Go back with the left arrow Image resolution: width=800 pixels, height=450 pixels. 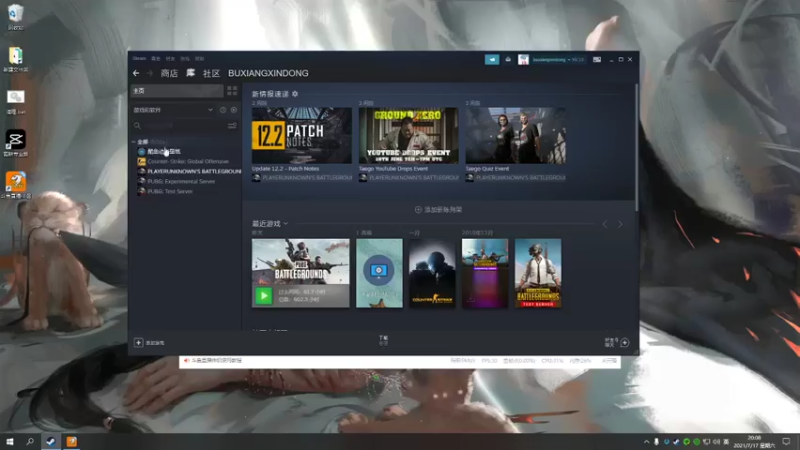click(x=136, y=73)
